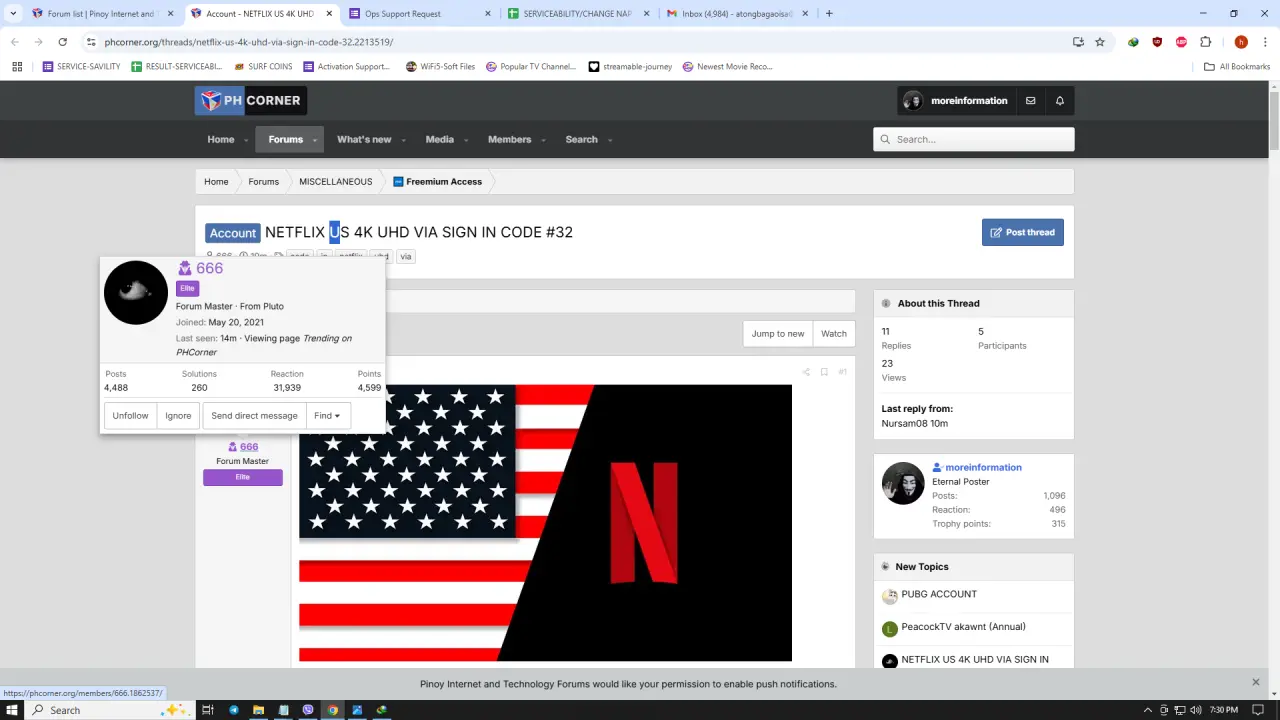Click the Windows taskbar Search box
Viewport: 1280px width, 720px height.
click(108, 710)
